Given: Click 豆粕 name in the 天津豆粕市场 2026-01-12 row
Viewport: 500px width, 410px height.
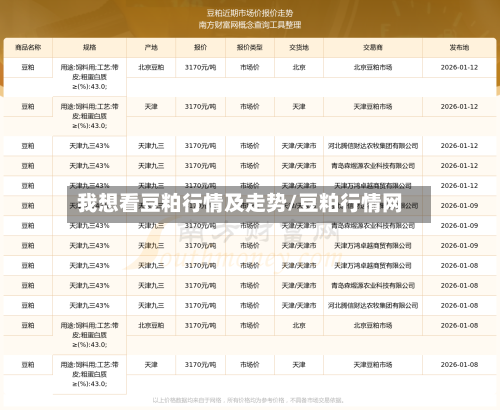Looking at the screenshot, I should (x=28, y=107).
